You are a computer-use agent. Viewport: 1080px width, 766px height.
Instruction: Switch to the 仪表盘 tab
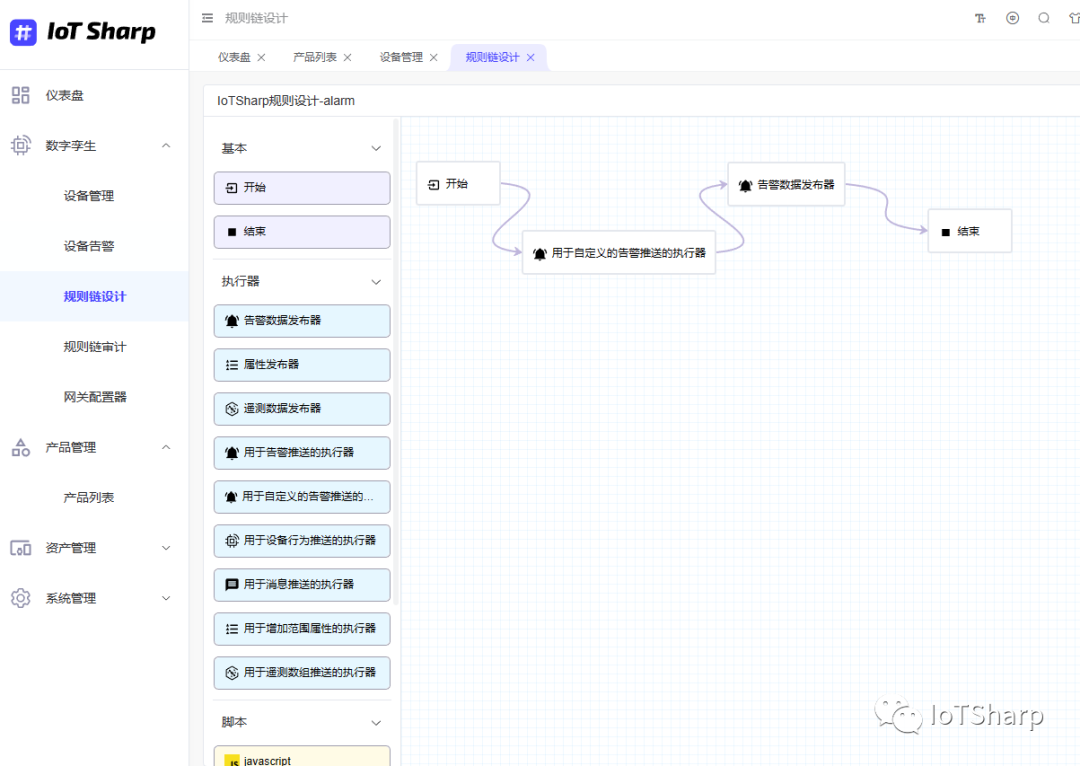point(234,57)
